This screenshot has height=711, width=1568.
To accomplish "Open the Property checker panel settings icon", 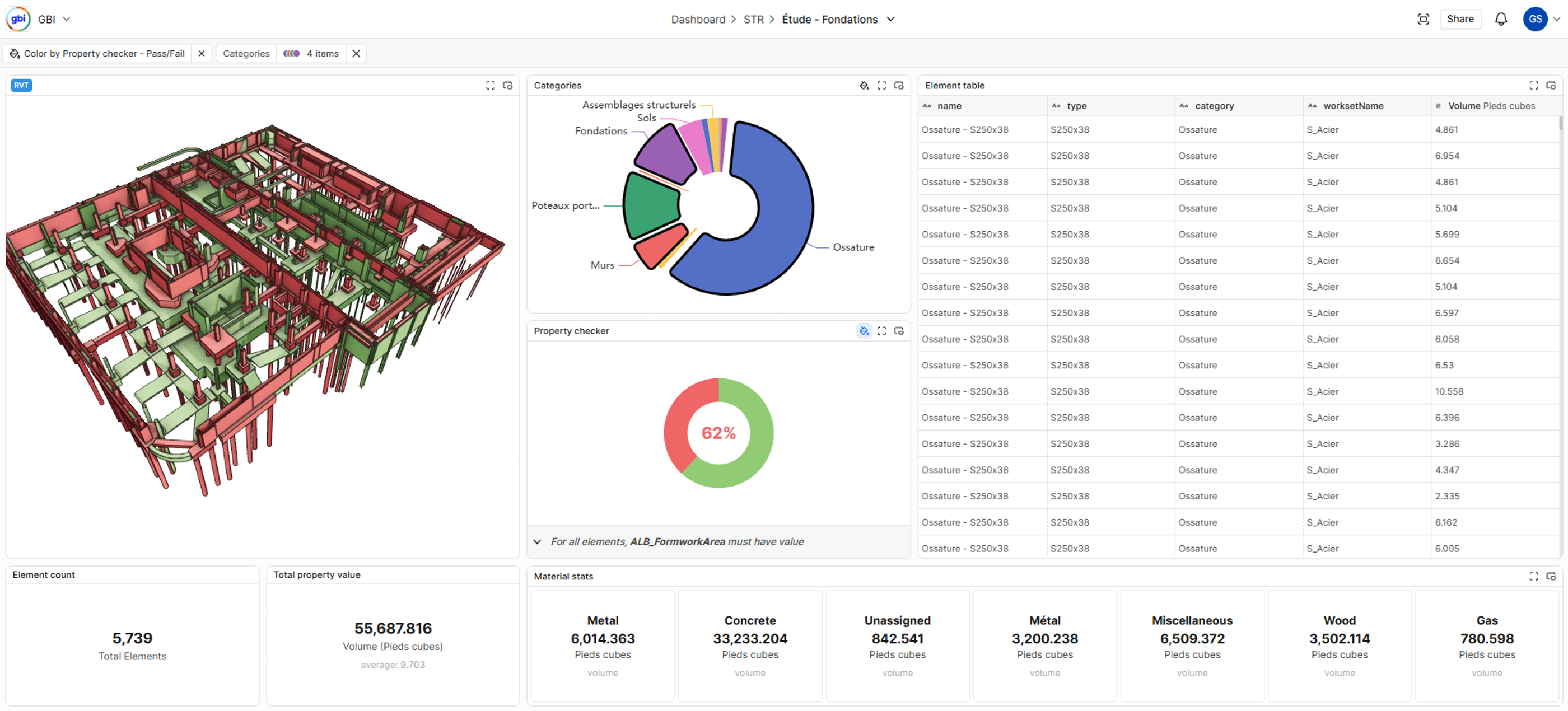I will pos(898,330).
